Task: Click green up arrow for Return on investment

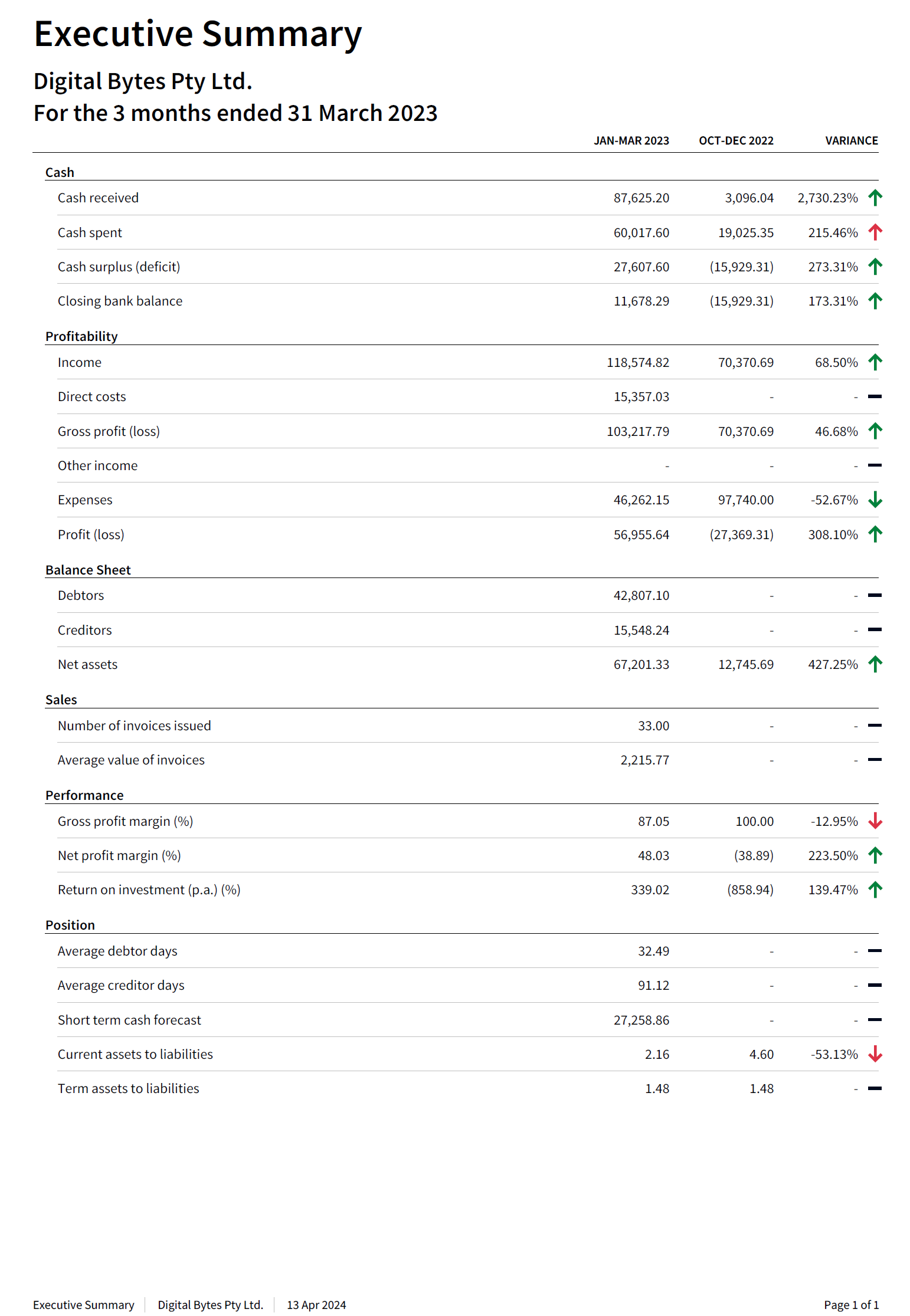Action: [875, 890]
